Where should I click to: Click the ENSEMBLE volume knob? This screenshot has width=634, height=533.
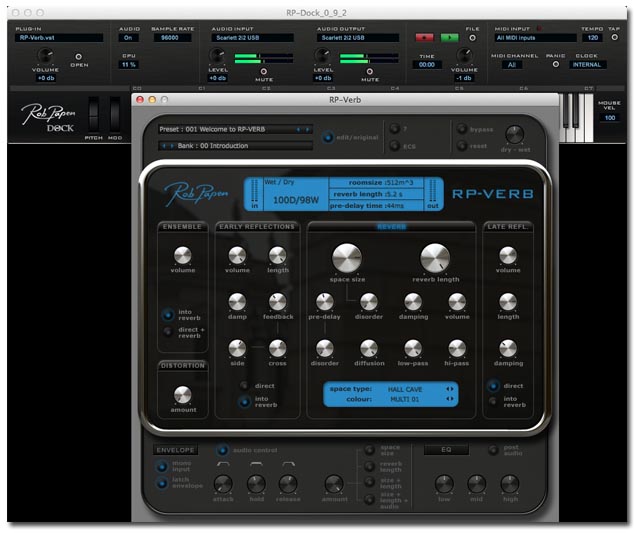tap(182, 255)
